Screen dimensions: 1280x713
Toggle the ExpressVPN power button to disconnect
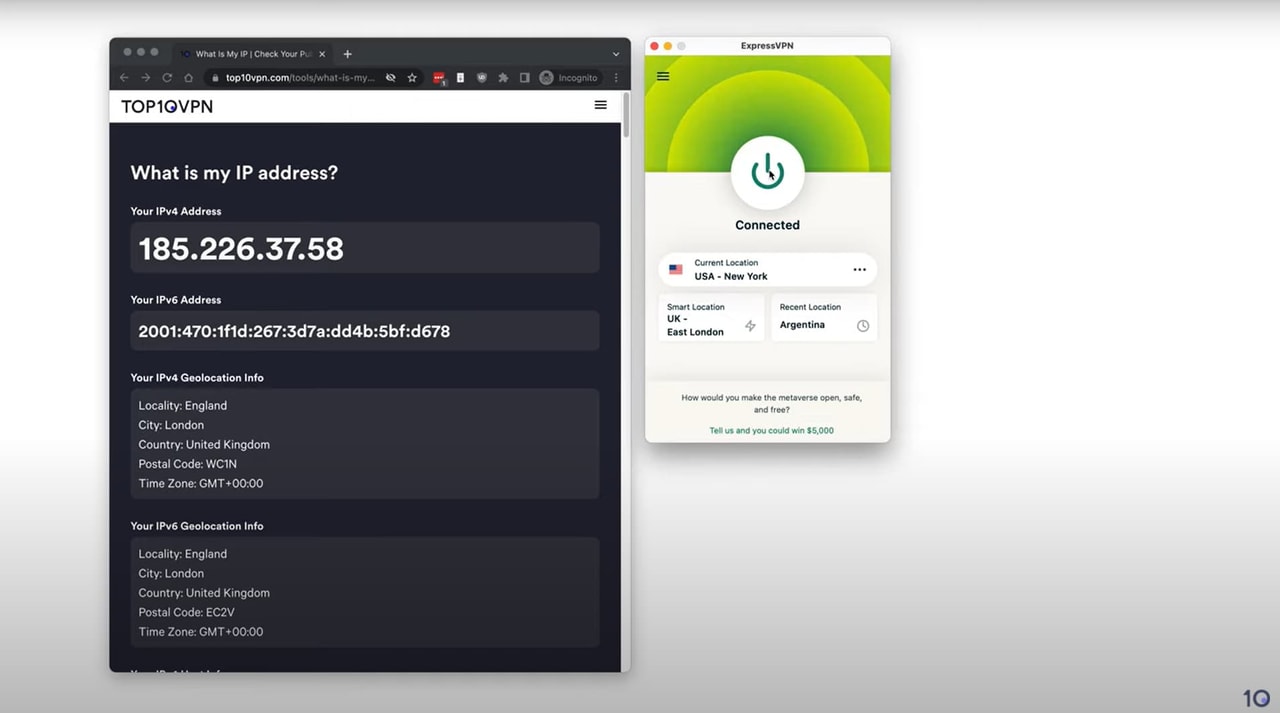(x=767, y=171)
